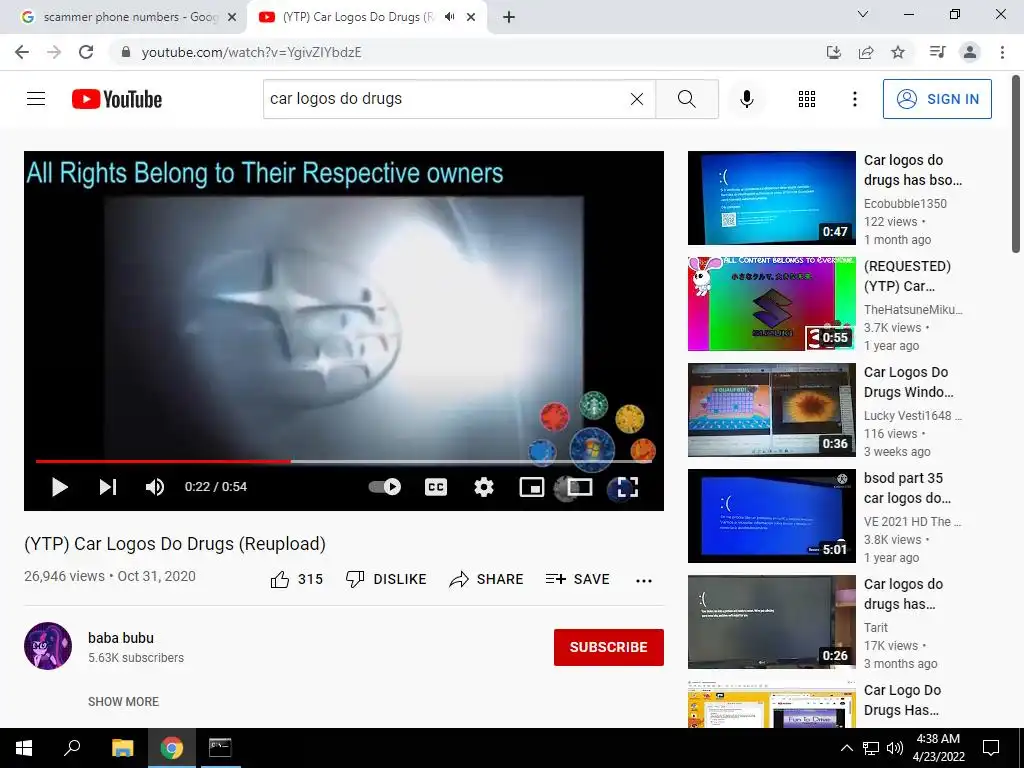
Task: Open File Explorer from taskbar
Action: tap(122, 748)
